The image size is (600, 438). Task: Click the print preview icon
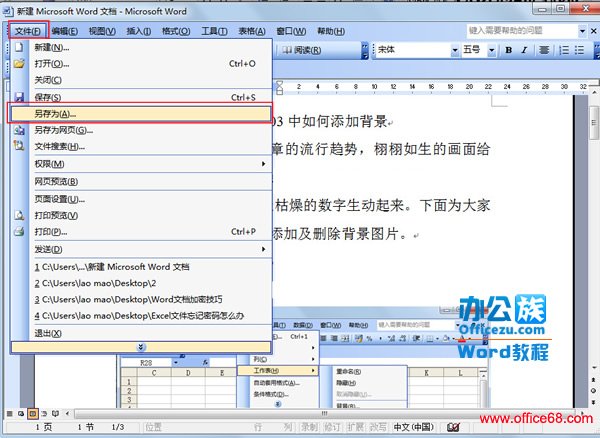pyautogui.click(x=19, y=215)
